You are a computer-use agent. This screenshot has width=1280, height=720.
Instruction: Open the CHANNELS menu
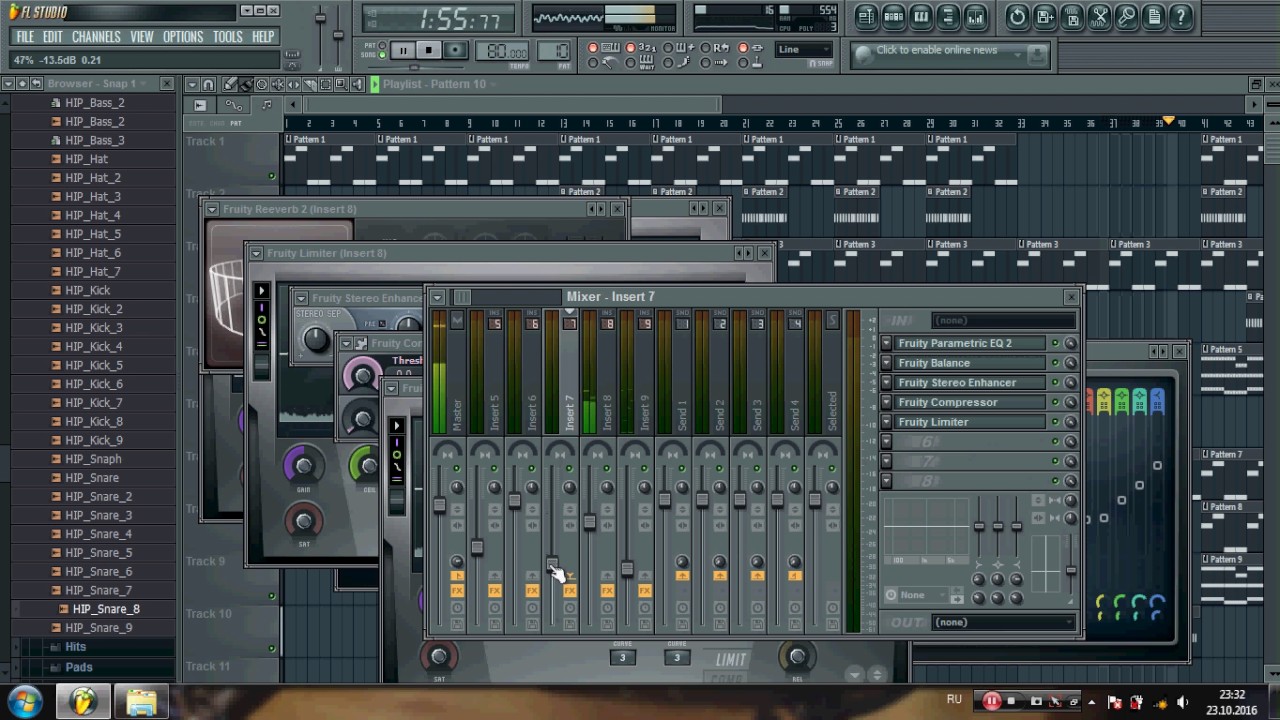(96, 36)
